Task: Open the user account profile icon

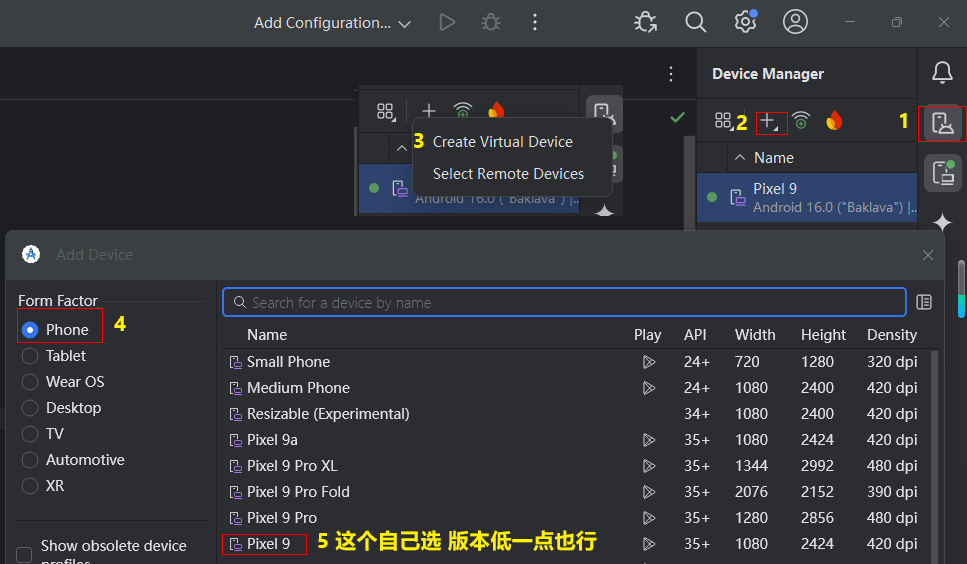Action: coord(796,22)
